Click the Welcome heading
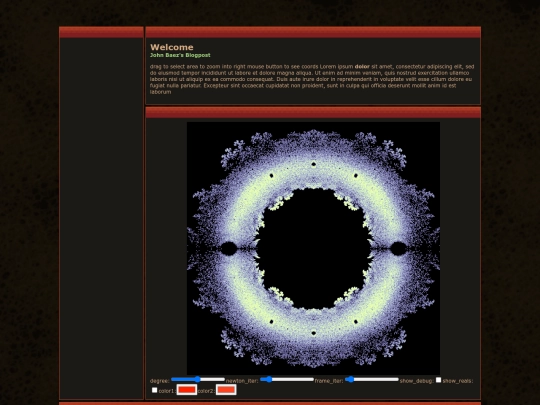The height and width of the screenshot is (405, 540). click(x=172, y=47)
